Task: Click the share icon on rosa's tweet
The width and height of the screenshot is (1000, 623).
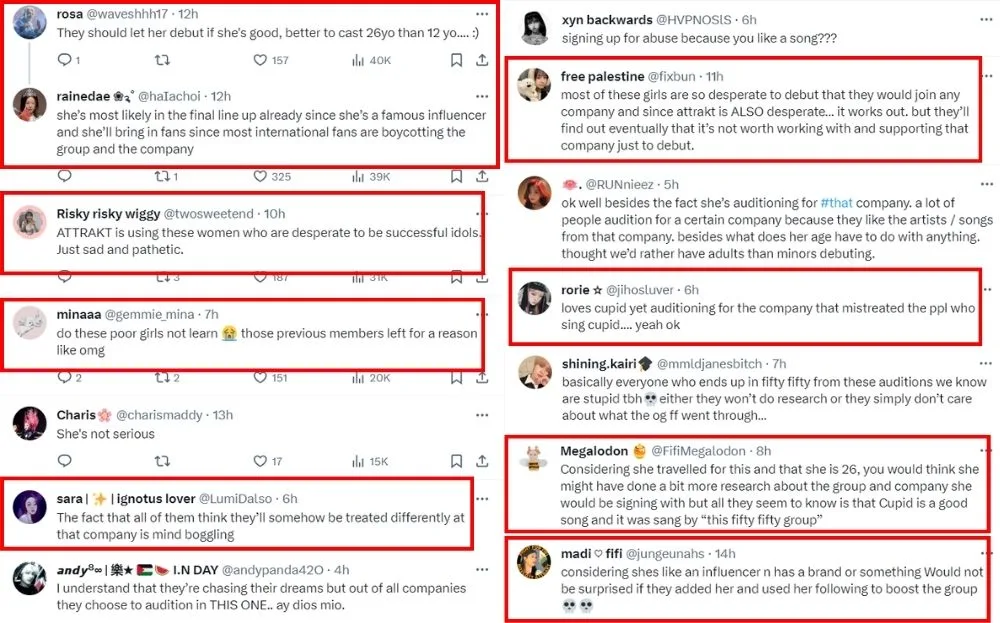Action: click(x=482, y=60)
